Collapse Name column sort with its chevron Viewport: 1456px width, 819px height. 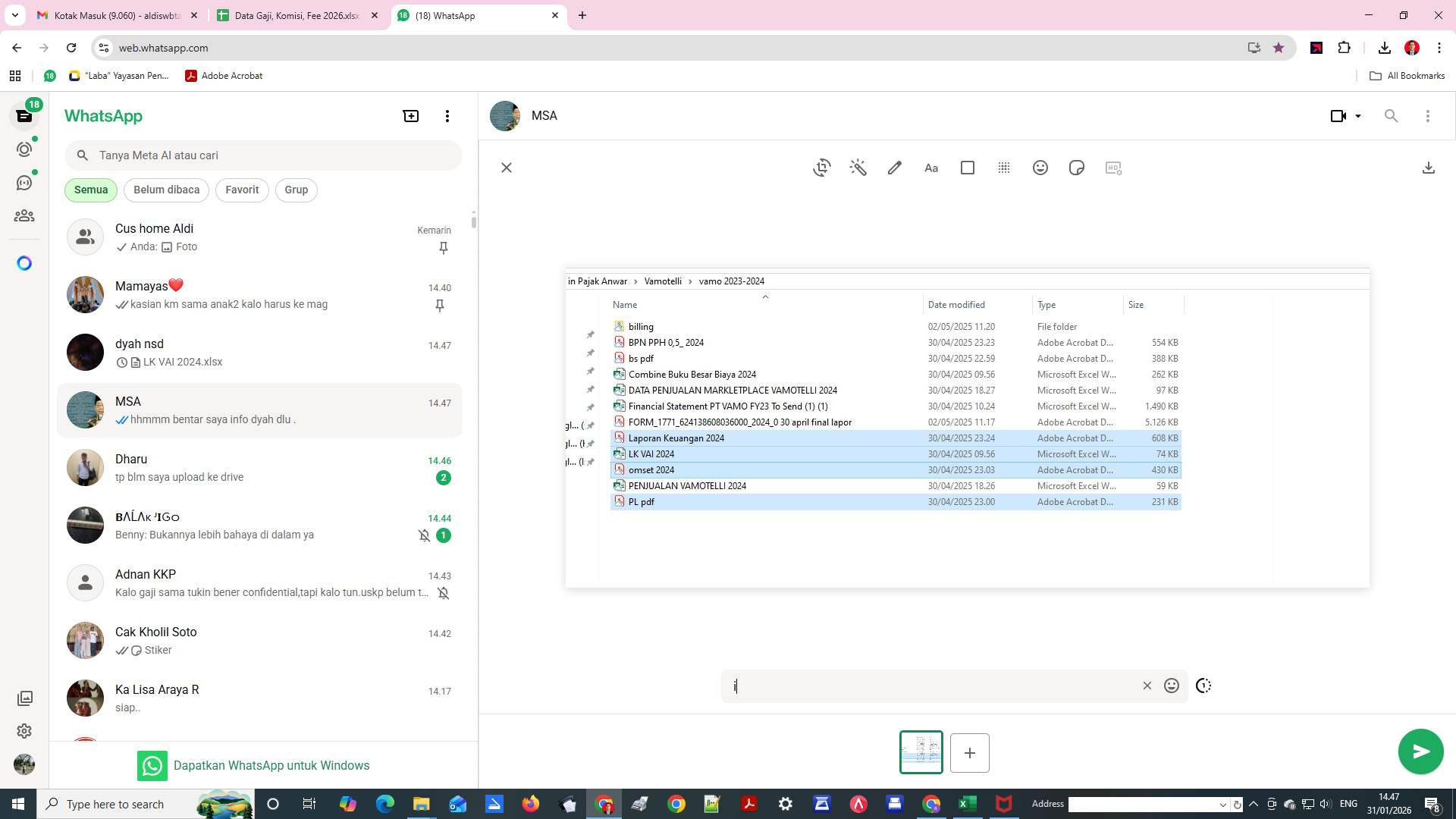765,297
